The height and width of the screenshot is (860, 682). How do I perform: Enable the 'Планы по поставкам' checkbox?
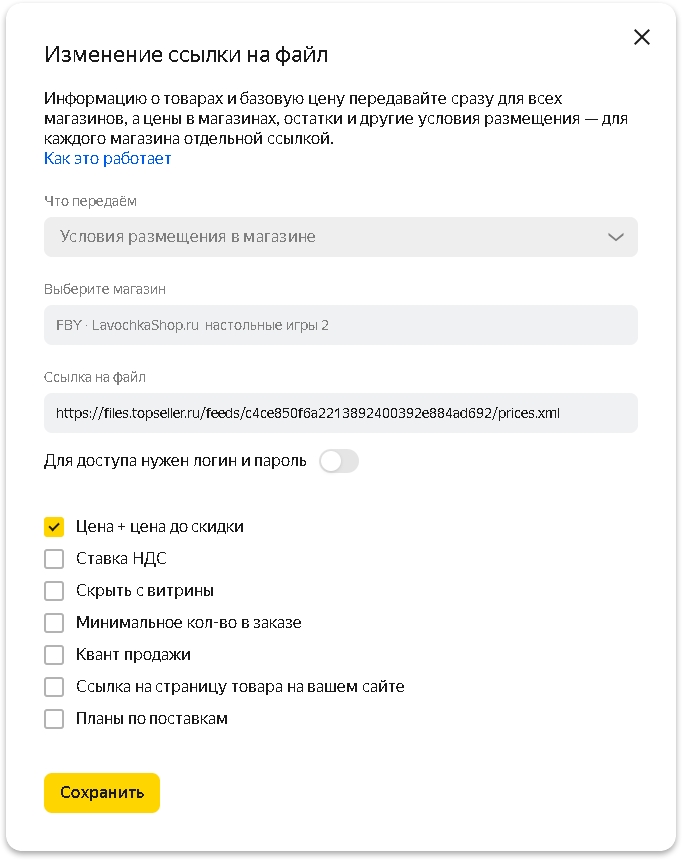coord(54,718)
